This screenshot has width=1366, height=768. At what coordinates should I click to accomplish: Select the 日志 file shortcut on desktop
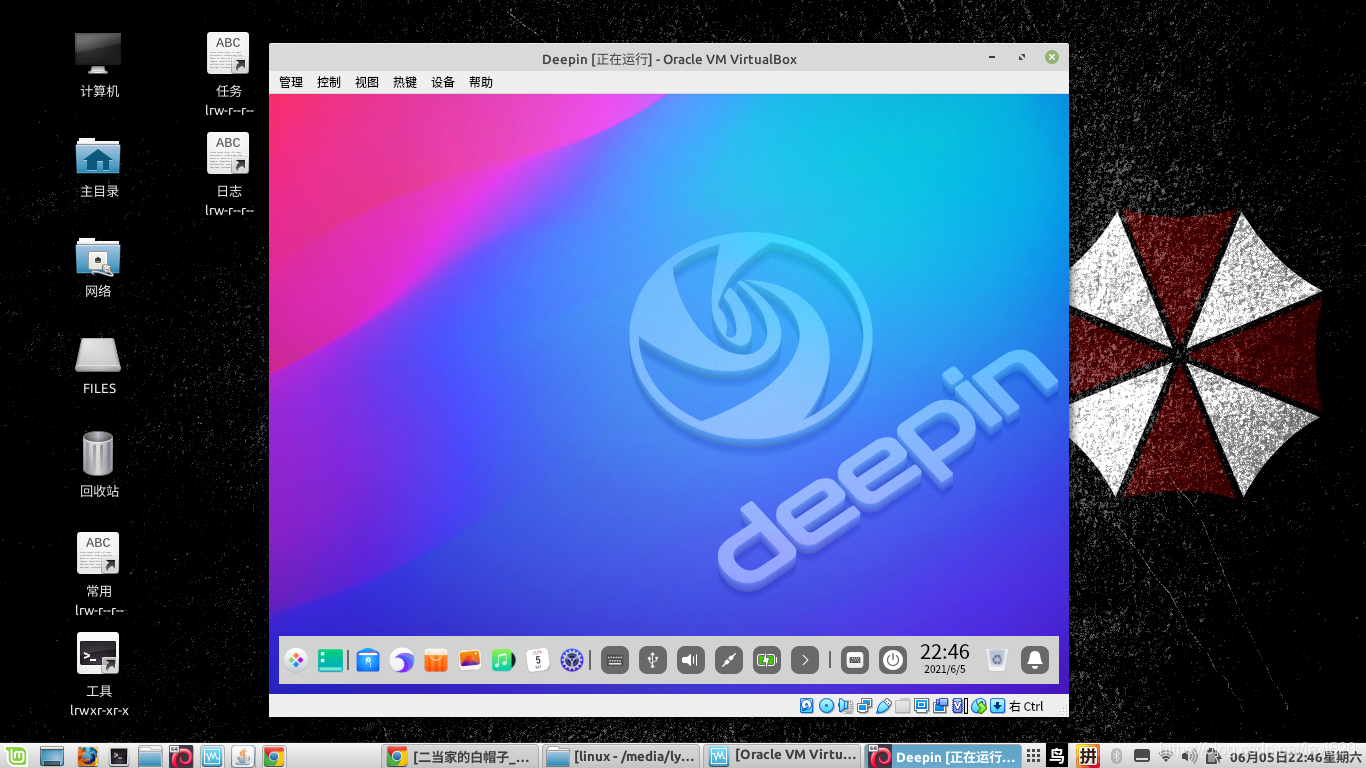229,173
